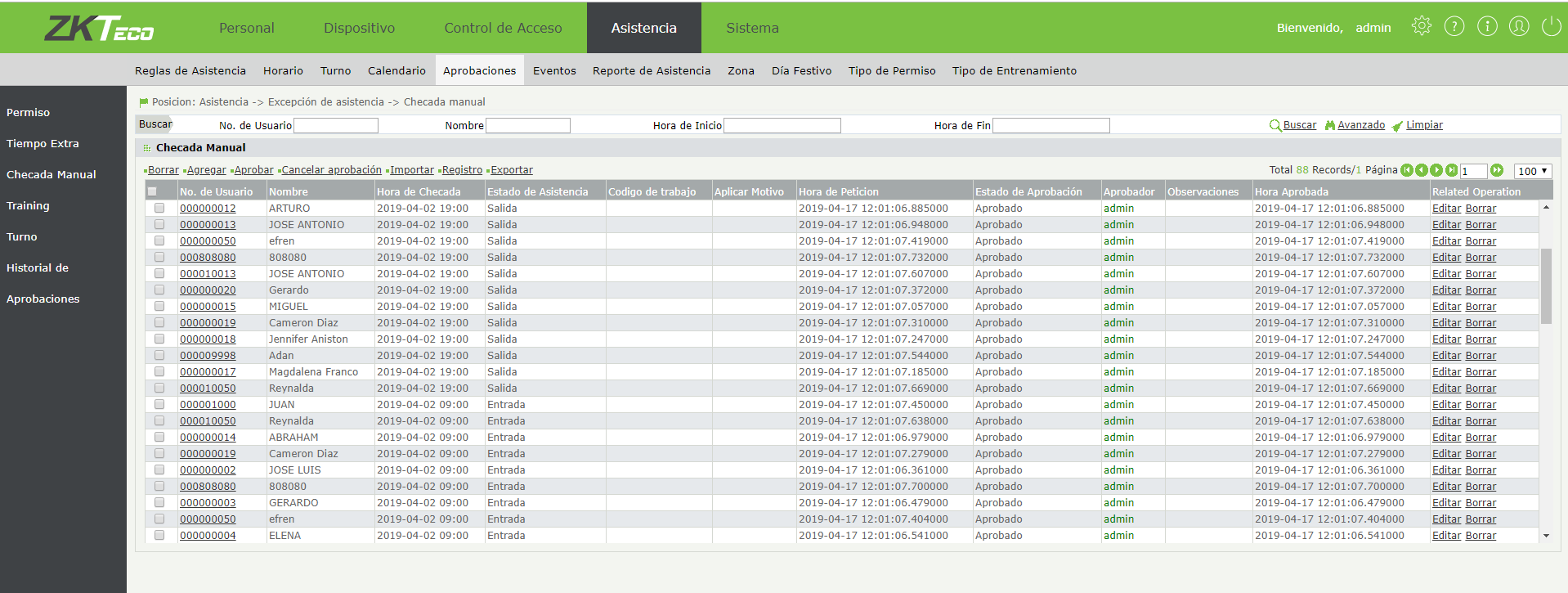This screenshot has height=593, width=1568.
Task: Open the Sistema main menu
Action: pyautogui.click(x=752, y=28)
